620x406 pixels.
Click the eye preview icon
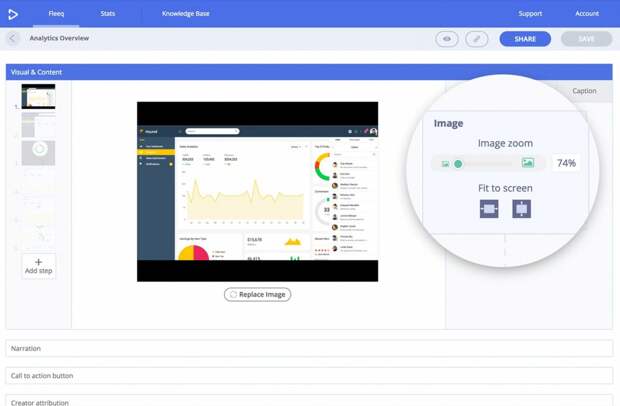coord(447,39)
